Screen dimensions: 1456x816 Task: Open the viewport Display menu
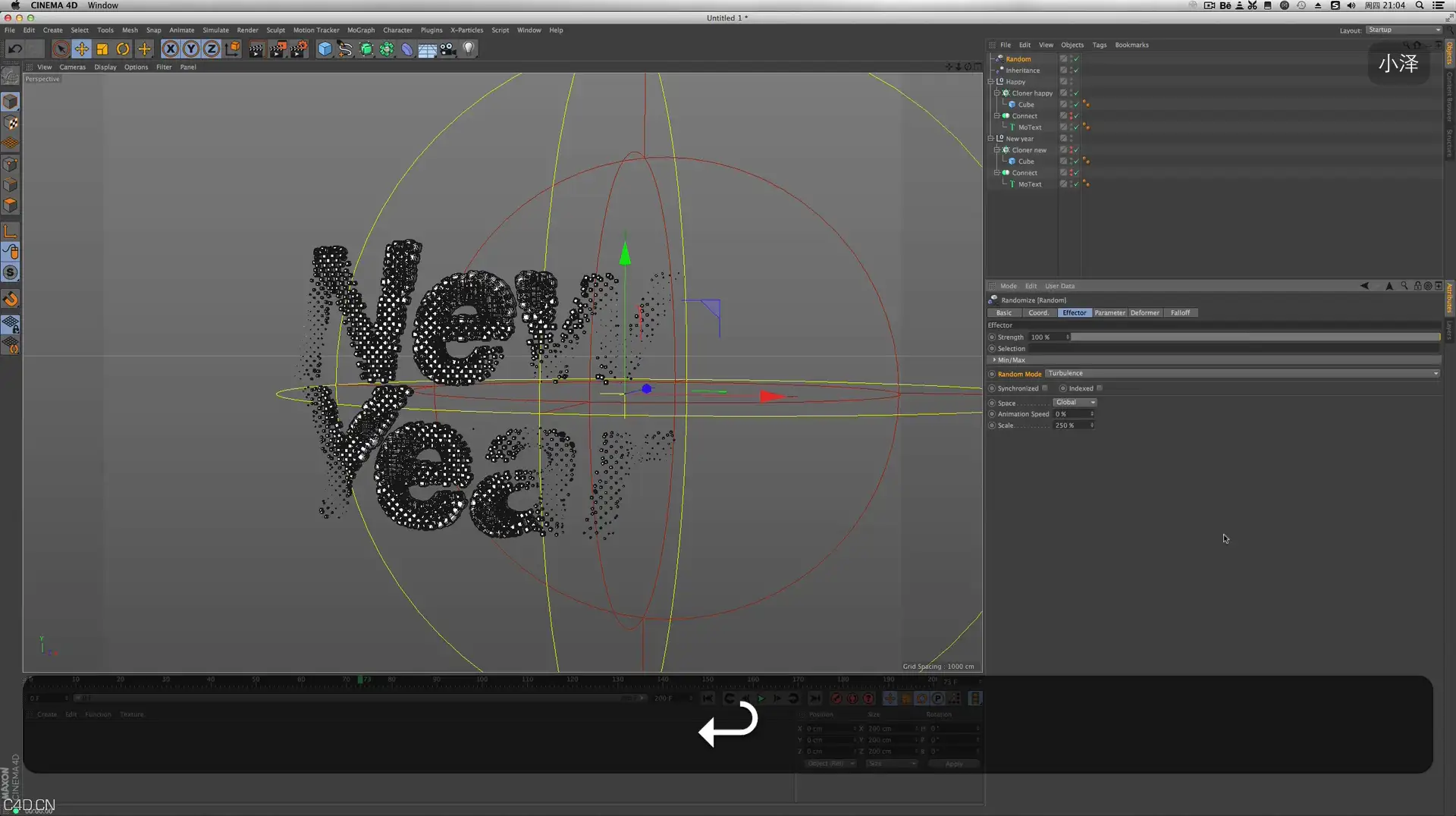pyautogui.click(x=105, y=67)
